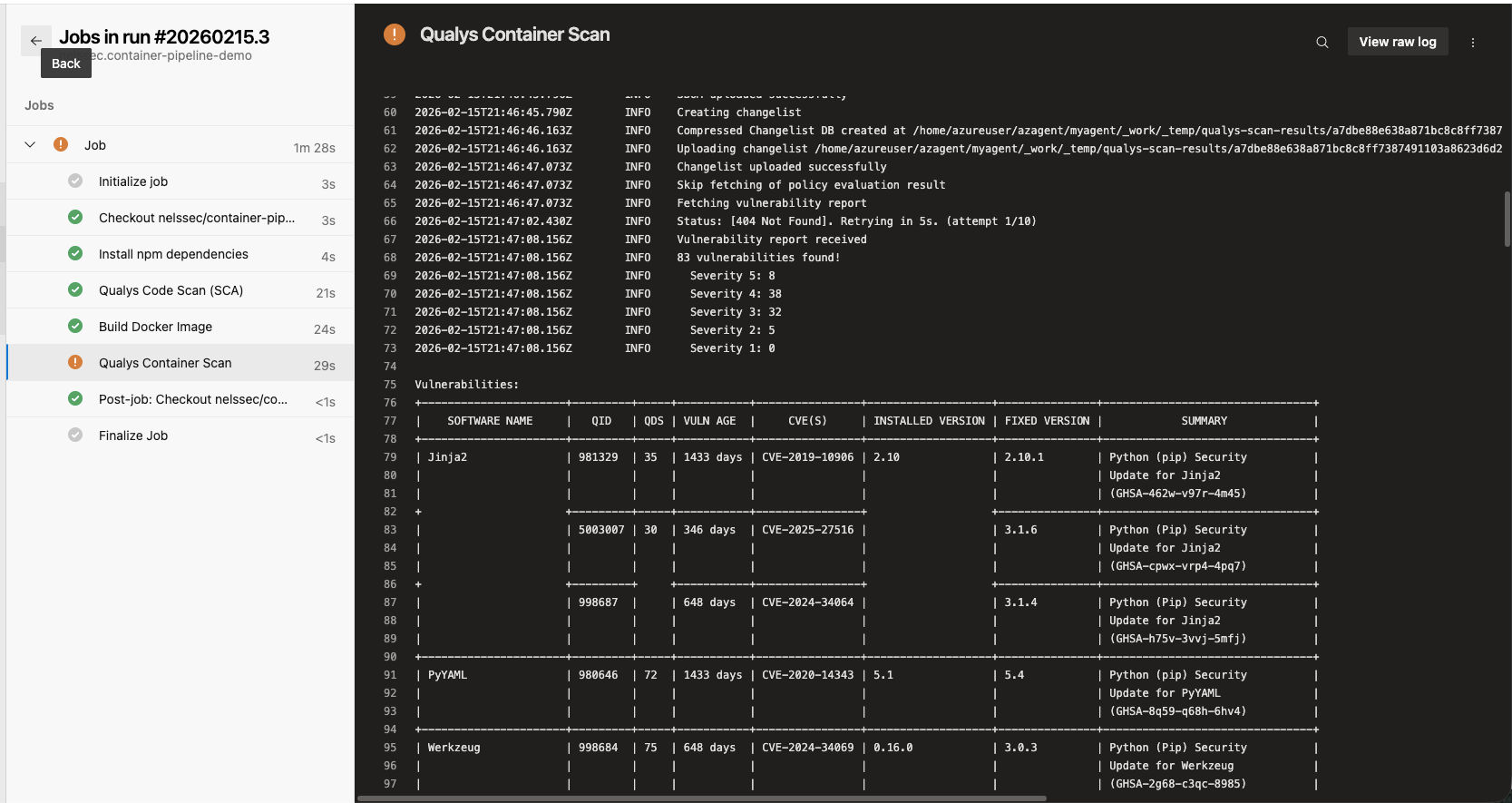1512x803 pixels.
Task: Click the 'Changelist uploaded successfully' log line
Action: pyautogui.click(x=782, y=167)
